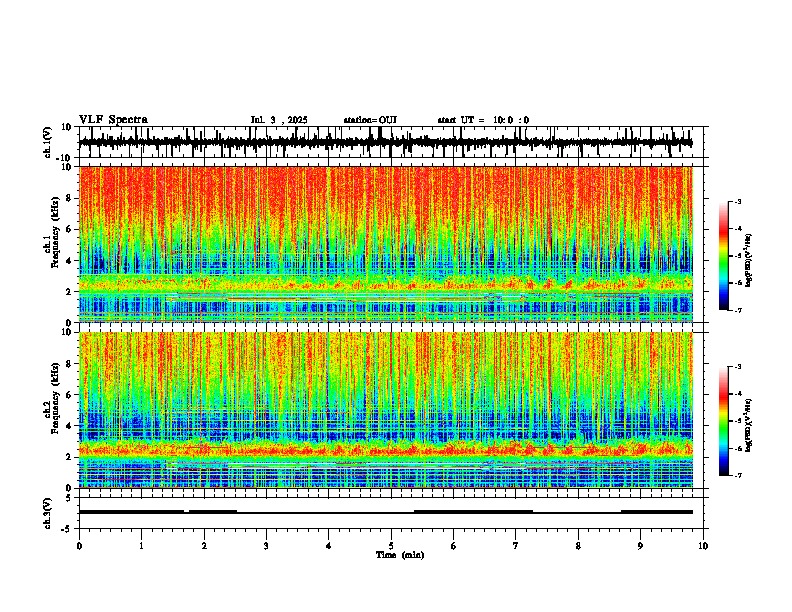The image size is (792, 612).
Task: Click the "-7" label on ch.2 color scale
Action: point(737,475)
